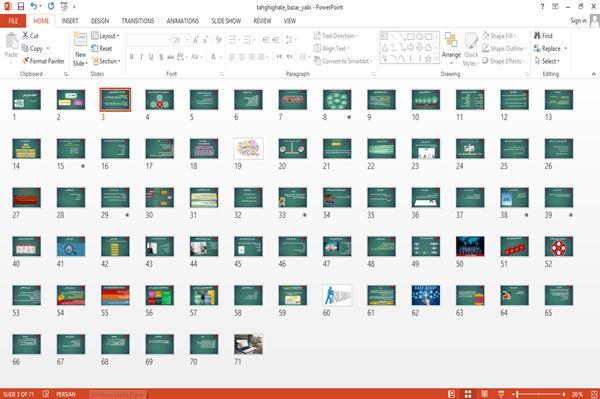Click the Cut icon

point(30,36)
